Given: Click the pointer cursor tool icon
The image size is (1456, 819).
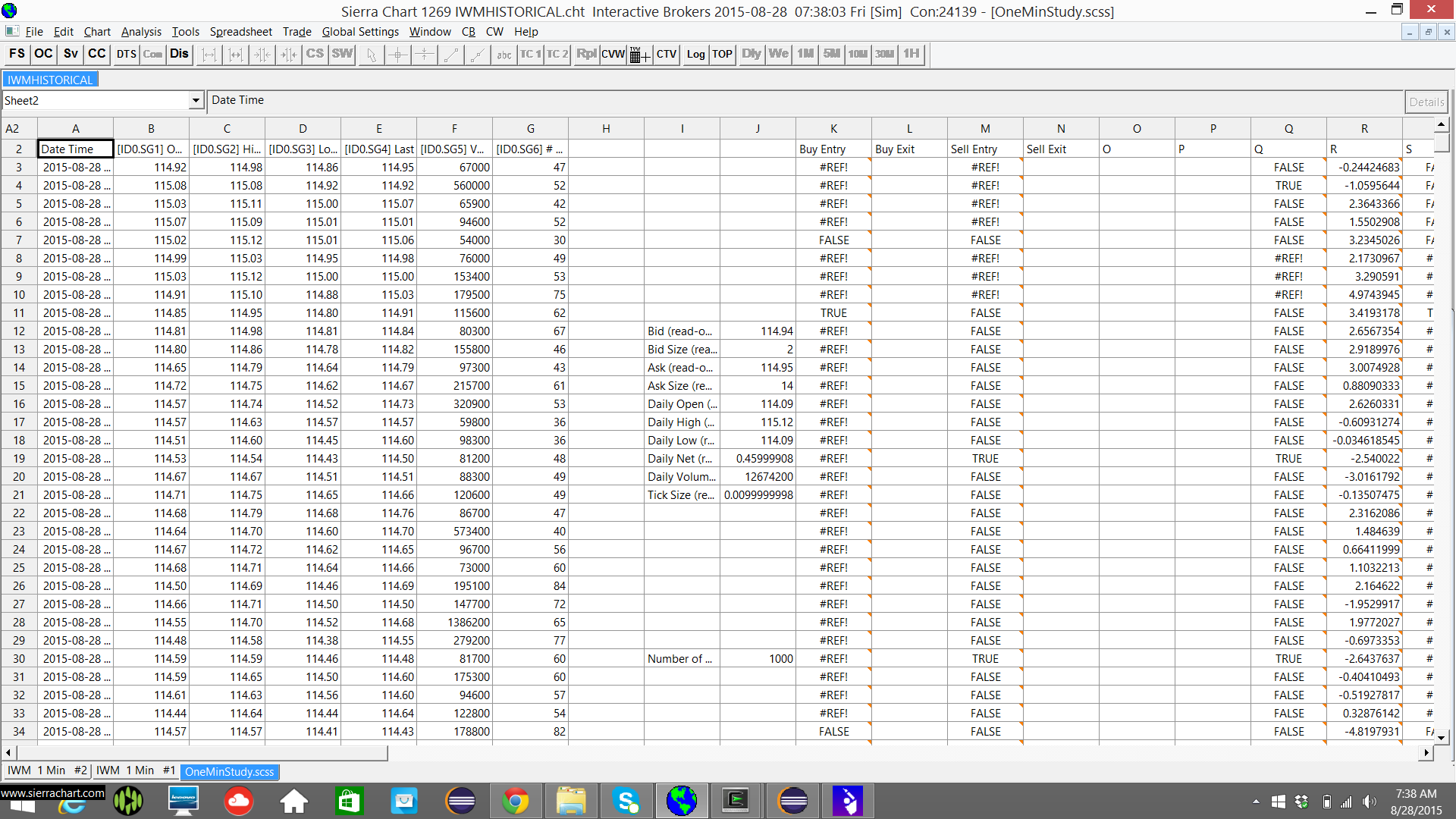Looking at the screenshot, I should click(371, 54).
